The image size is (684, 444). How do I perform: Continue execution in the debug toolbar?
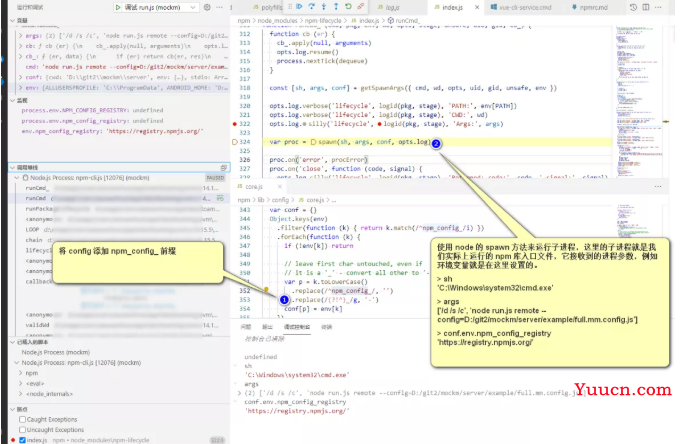pos(299,7)
